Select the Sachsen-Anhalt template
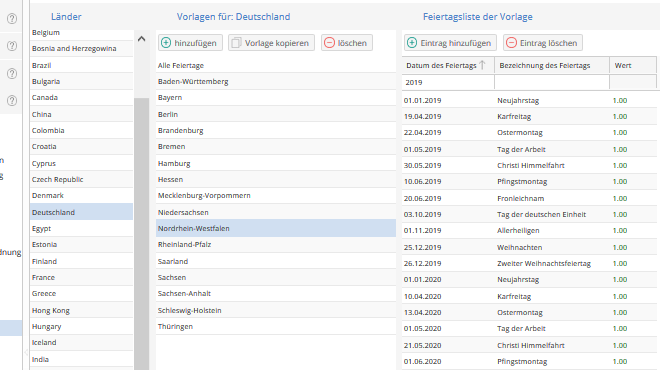660x370 pixels. point(276,293)
